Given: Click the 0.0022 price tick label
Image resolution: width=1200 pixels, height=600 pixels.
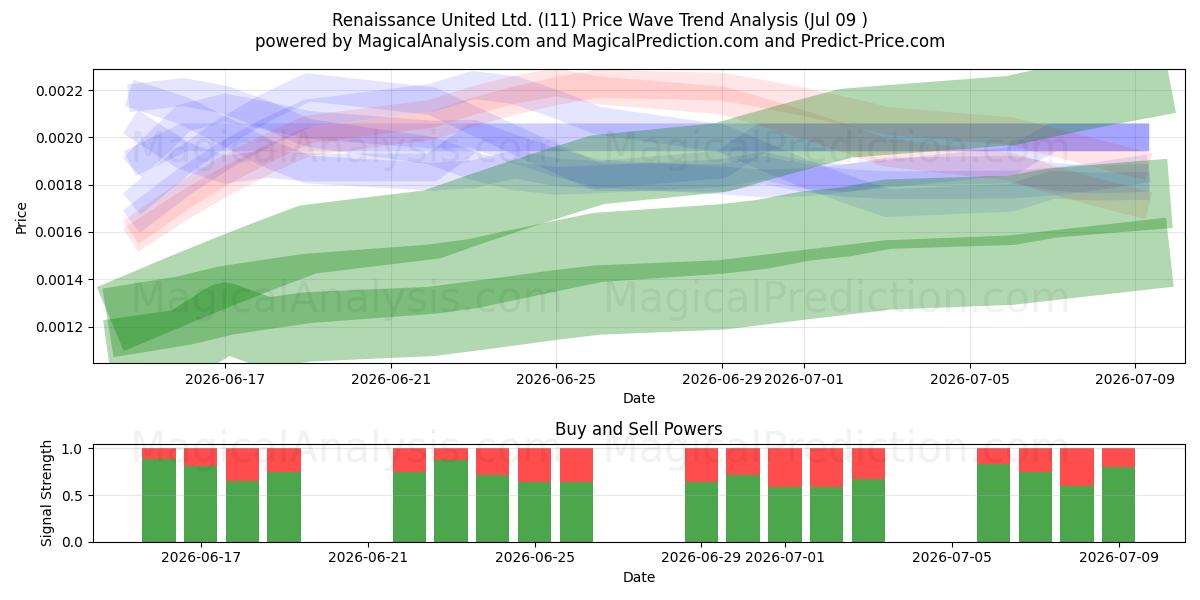Looking at the screenshot, I should [x=61, y=91].
